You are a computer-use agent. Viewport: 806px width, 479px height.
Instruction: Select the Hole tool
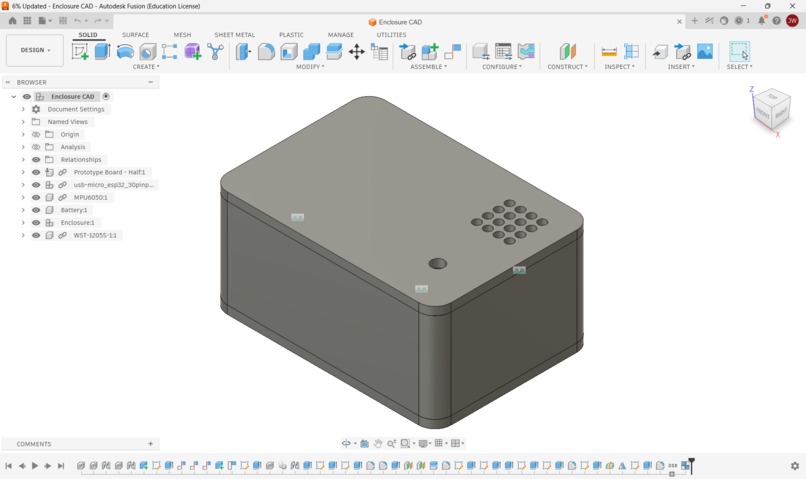148,52
